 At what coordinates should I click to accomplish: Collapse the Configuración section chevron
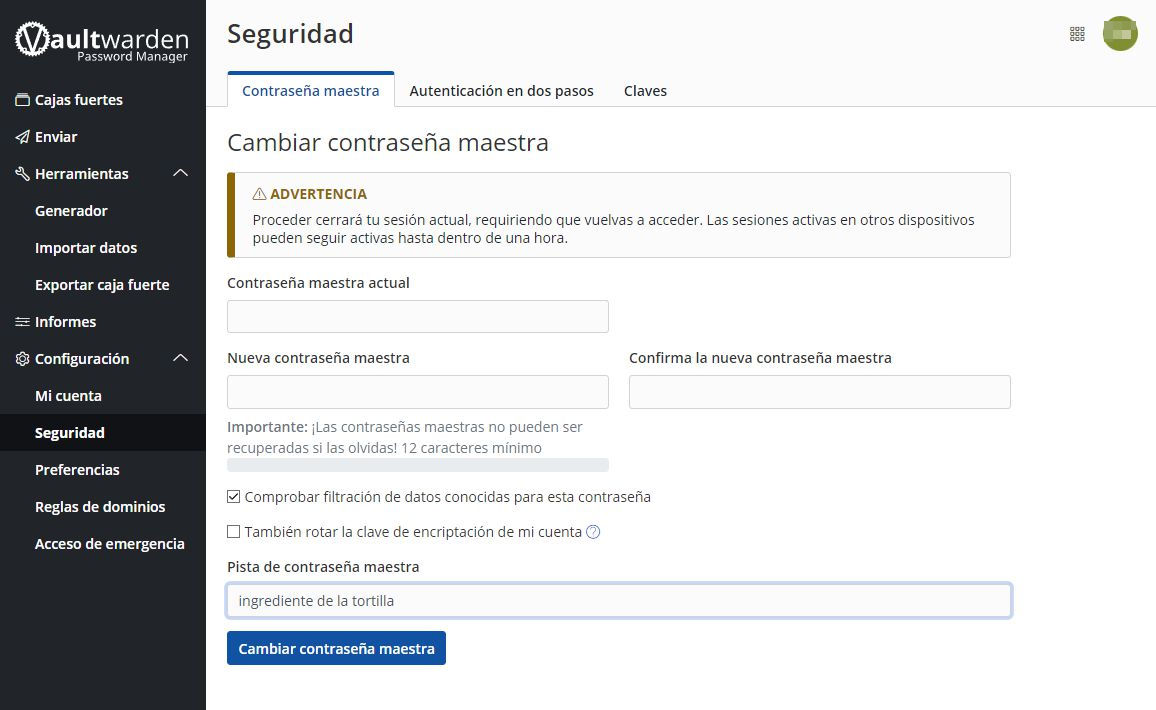[x=181, y=359]
